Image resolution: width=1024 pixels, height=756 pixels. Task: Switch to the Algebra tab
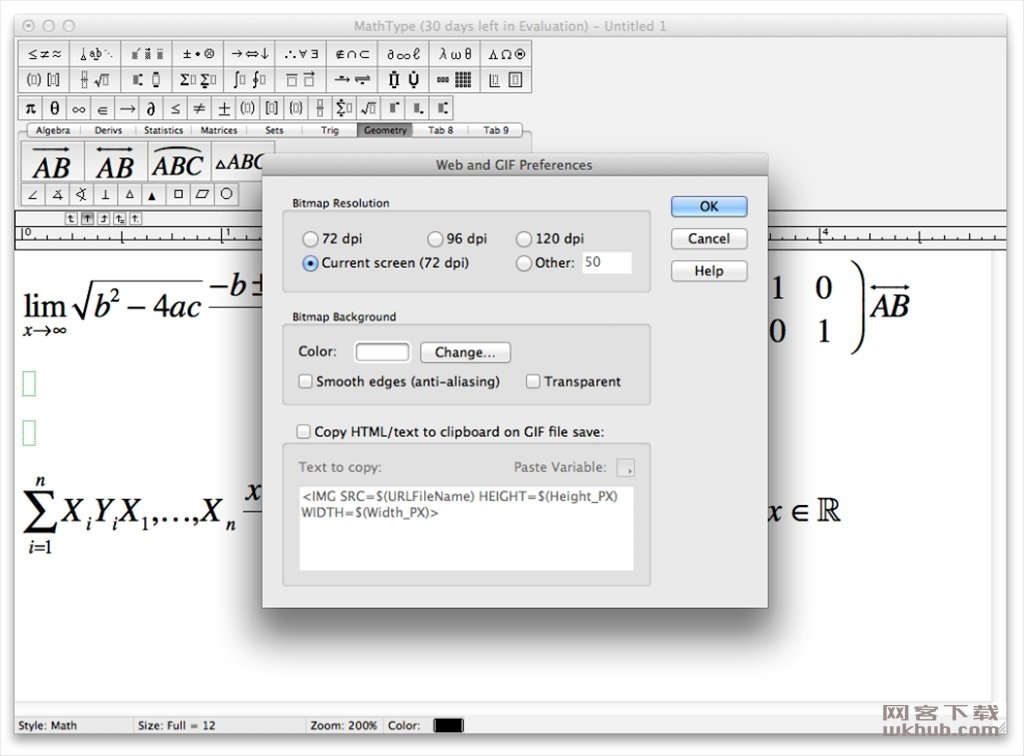(x=53, y=130)
